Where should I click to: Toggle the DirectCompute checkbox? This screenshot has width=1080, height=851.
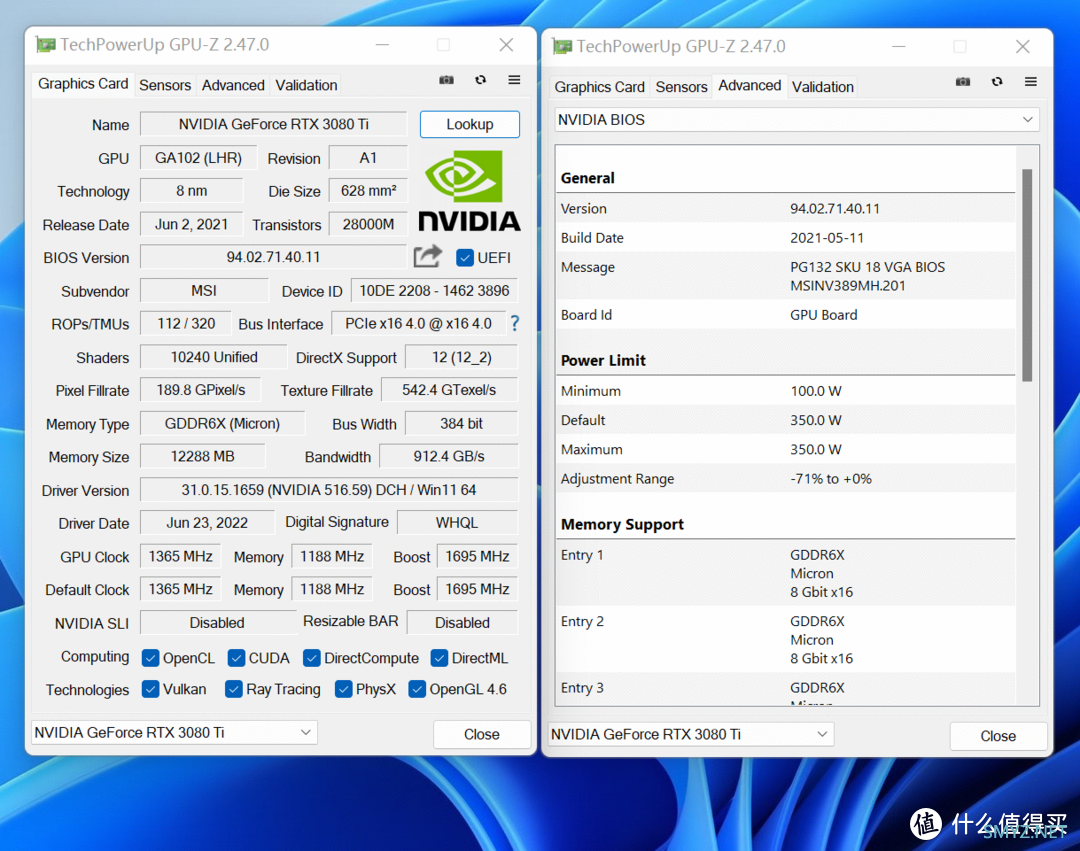(311, 658)
